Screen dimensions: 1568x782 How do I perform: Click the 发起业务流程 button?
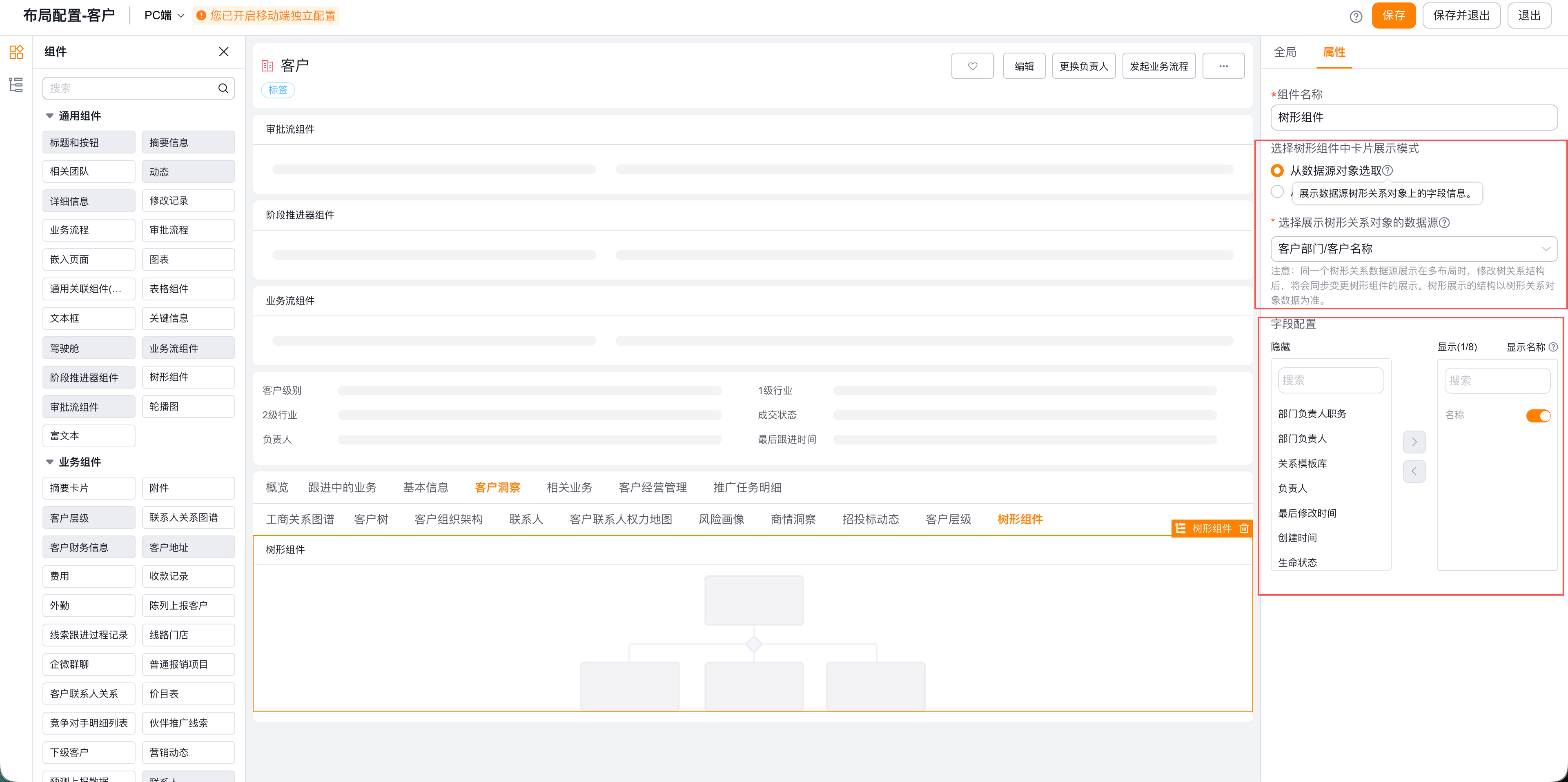point(1159,66)
